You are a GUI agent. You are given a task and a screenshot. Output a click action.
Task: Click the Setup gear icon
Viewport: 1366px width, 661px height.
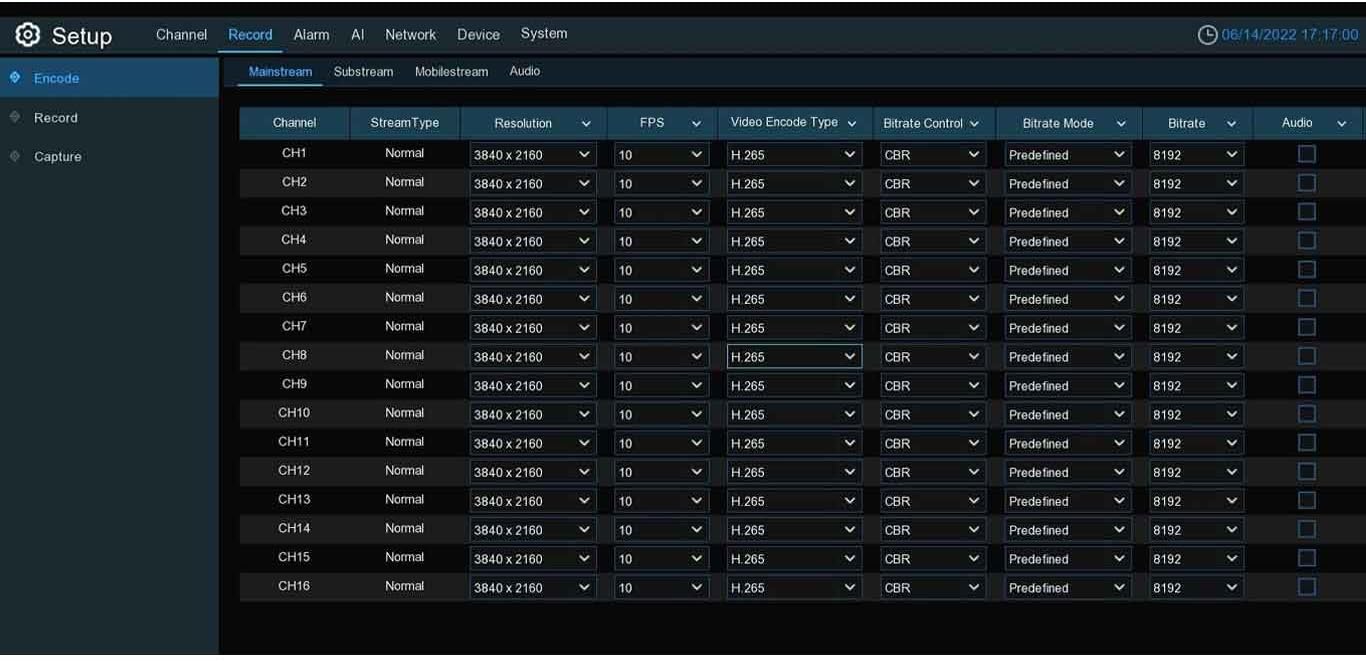[28, 35]
